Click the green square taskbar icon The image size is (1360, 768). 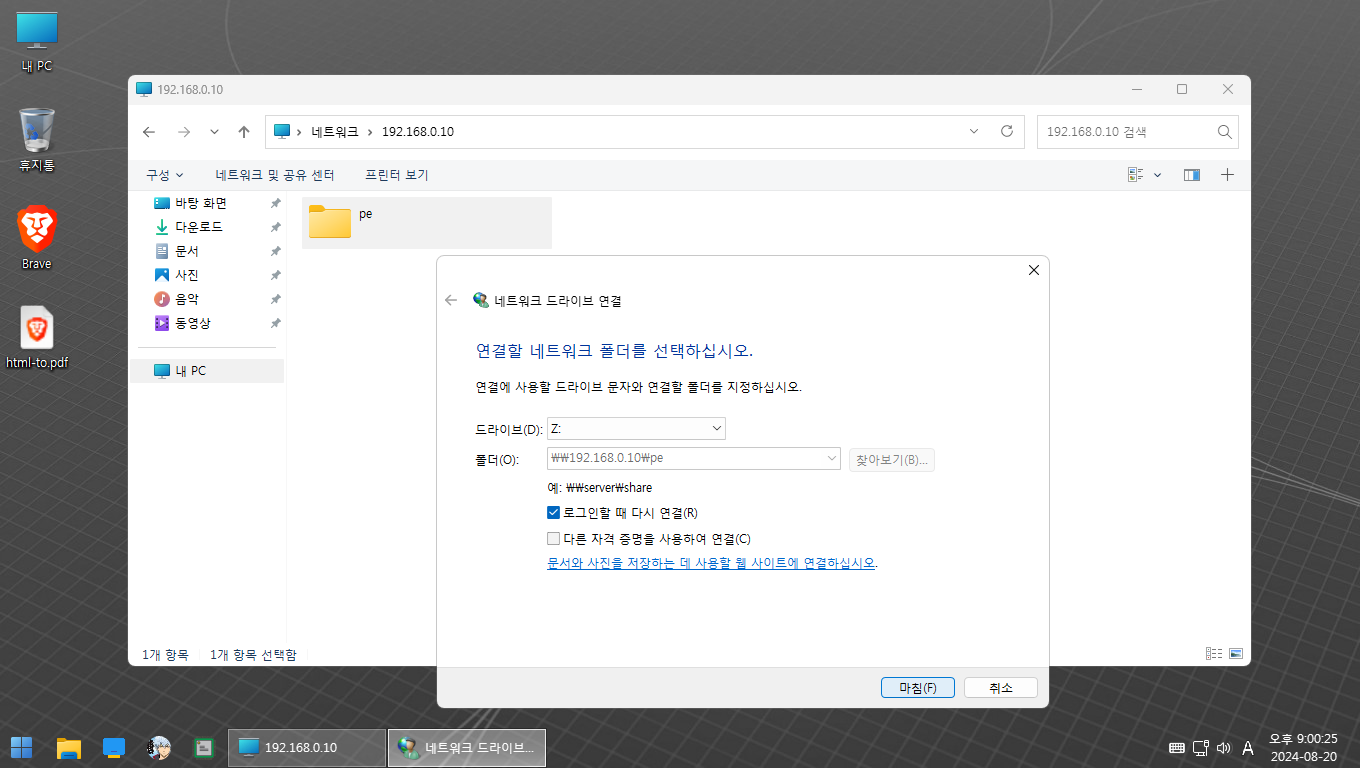pyautogui.click(x=204, y=747)
